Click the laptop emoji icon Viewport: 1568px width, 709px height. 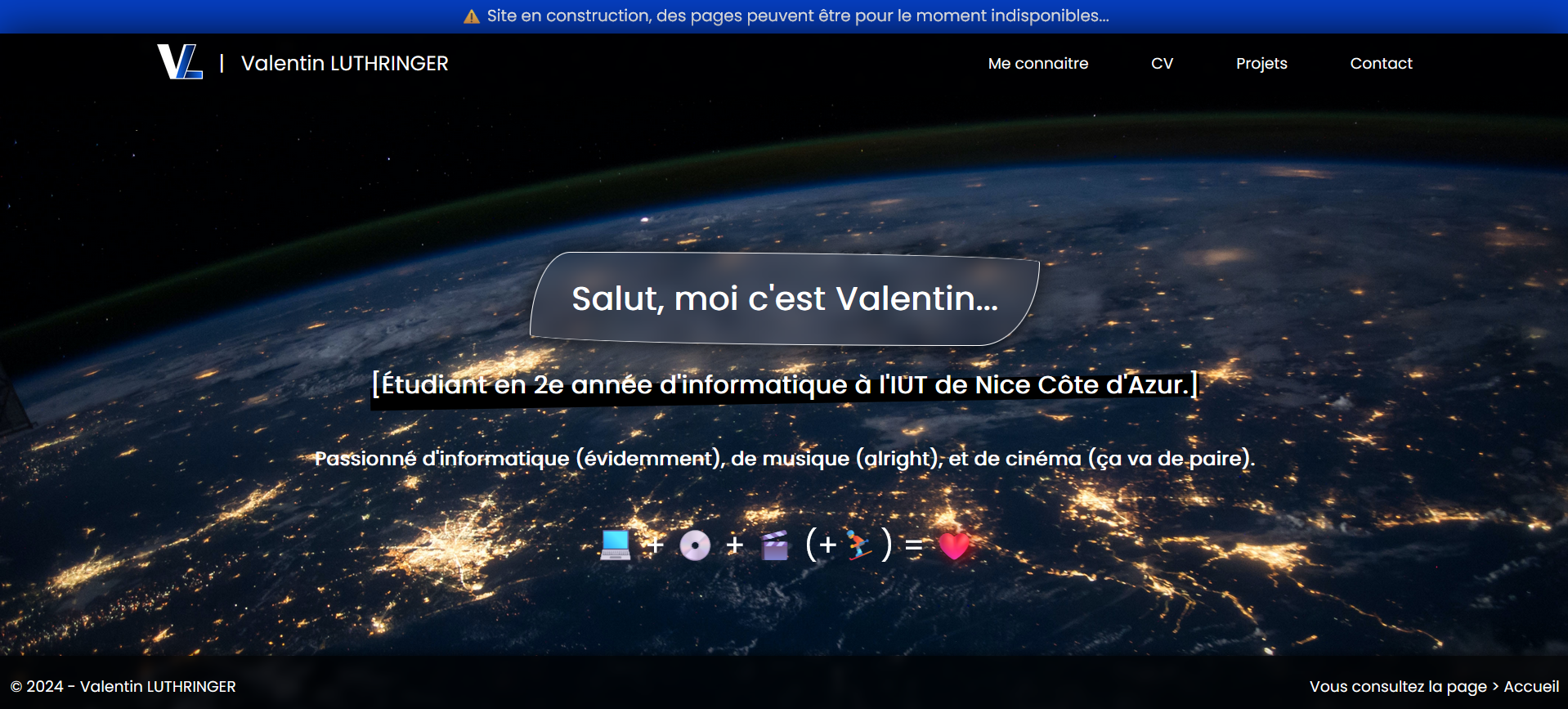point(616,545)
